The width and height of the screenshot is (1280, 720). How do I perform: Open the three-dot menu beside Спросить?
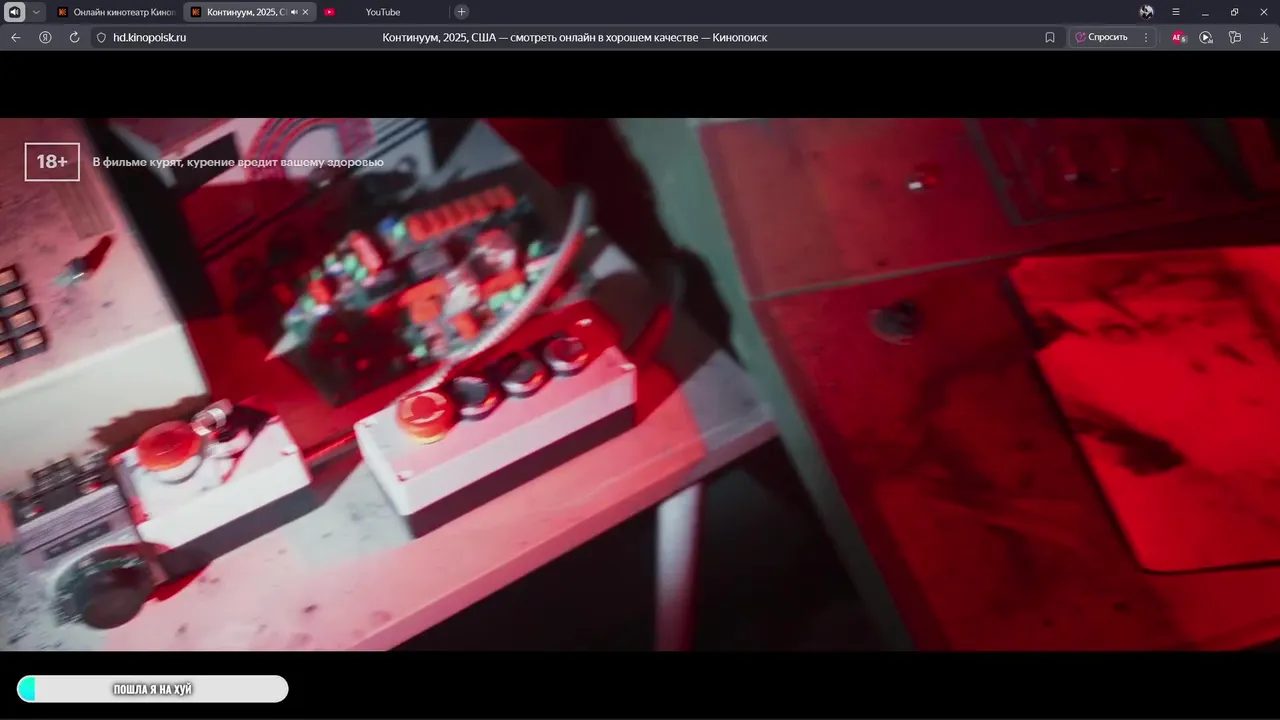[x=1146, y=37]
